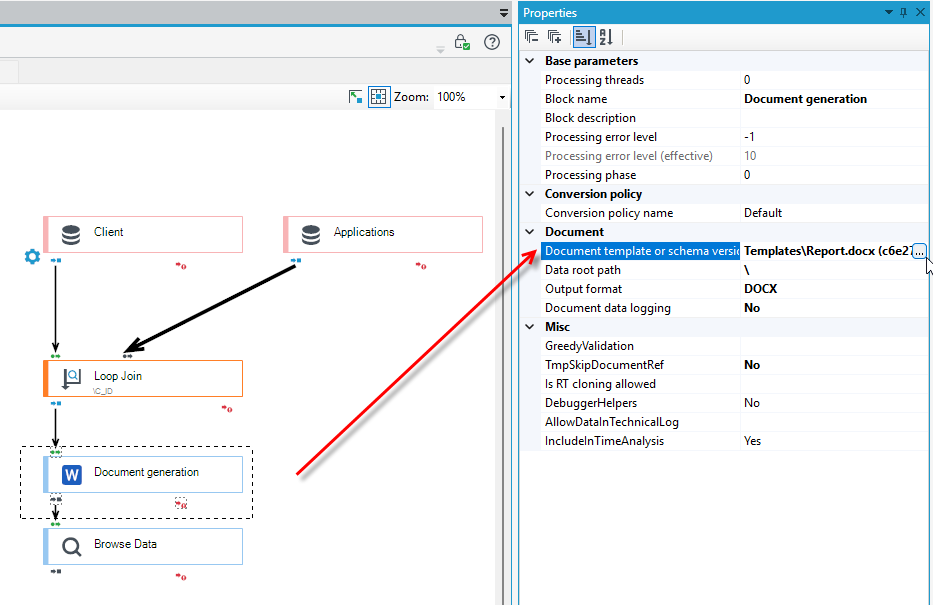Select the Block name value field
933x605 pixels.
point(832,99)
